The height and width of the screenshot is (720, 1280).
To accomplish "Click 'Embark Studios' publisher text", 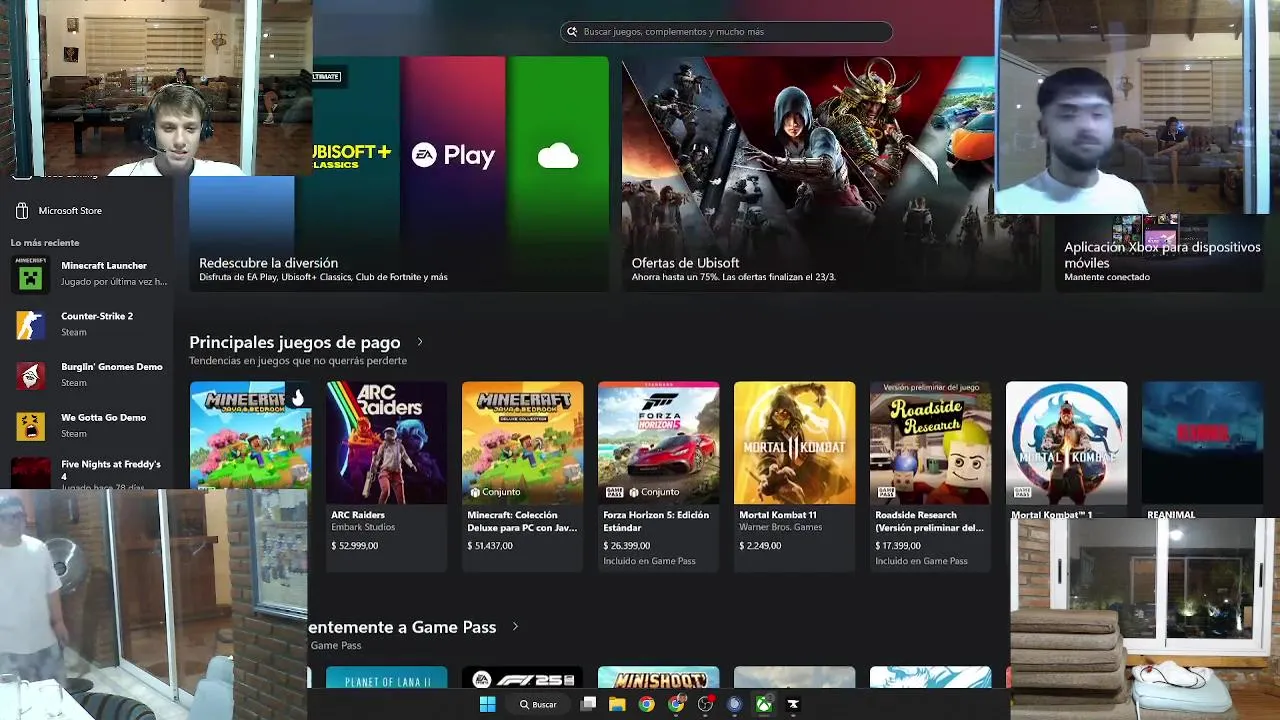I will tap(363, 527).
